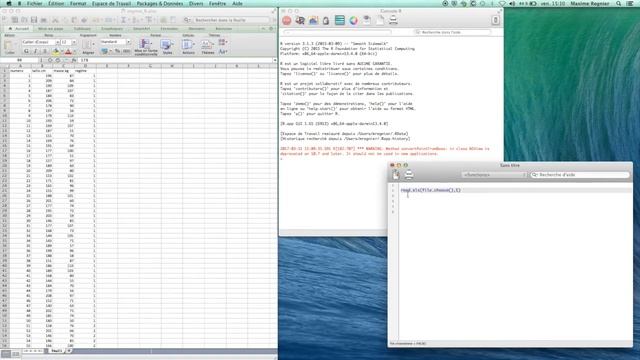
Task: Switch to the Formules ribbon tab
Action: (x=169, y=29)
